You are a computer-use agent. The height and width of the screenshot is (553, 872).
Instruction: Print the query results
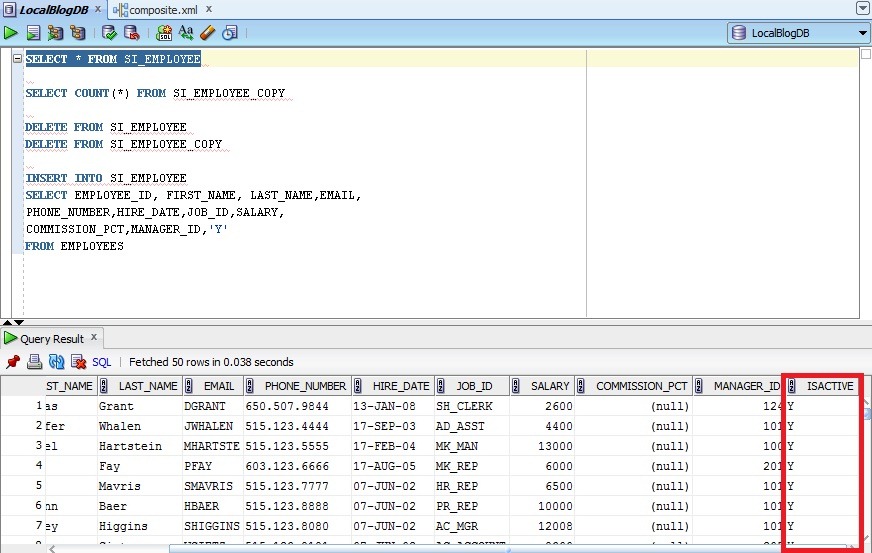pos(34,362)
